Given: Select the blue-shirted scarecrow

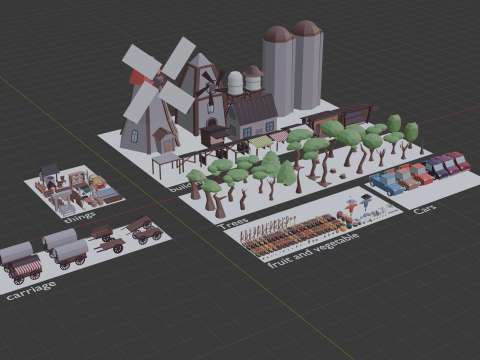Looking at the screenshot, I should pyautogui.click(x=365, y=201).
